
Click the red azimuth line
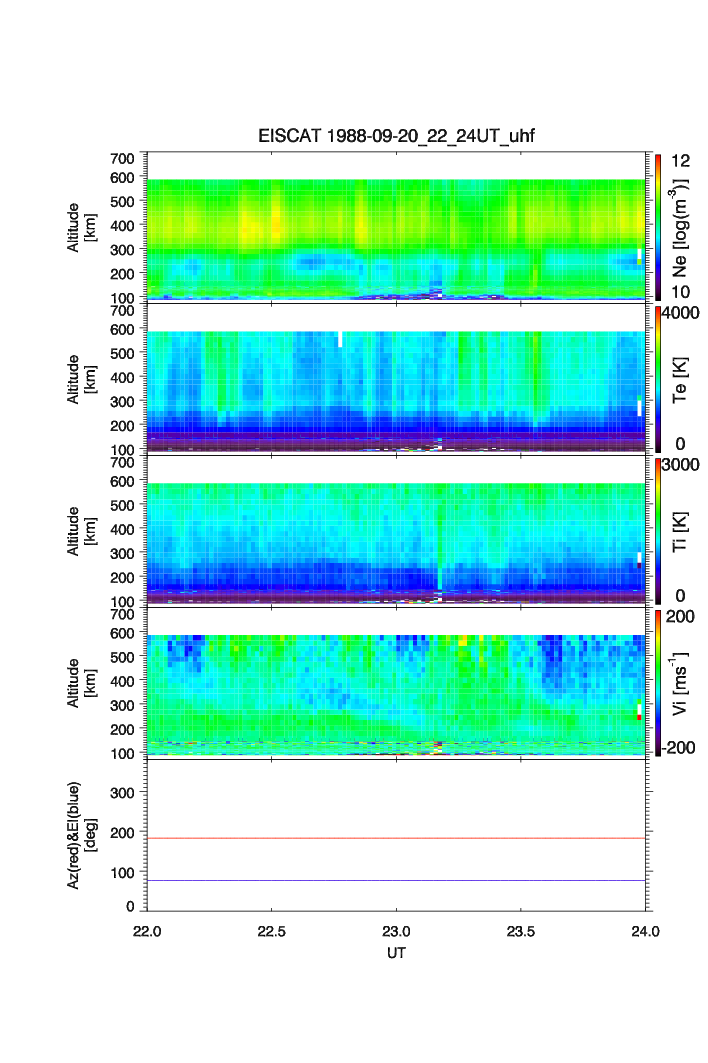coord(396,838)
